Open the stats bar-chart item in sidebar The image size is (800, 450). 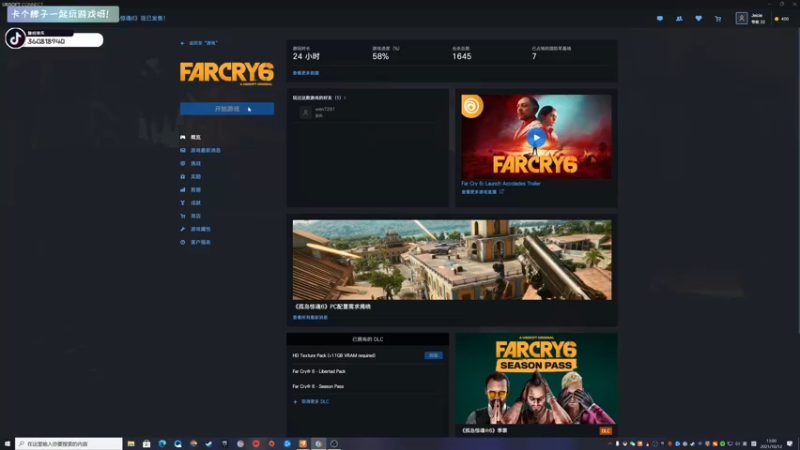(190, 190)
